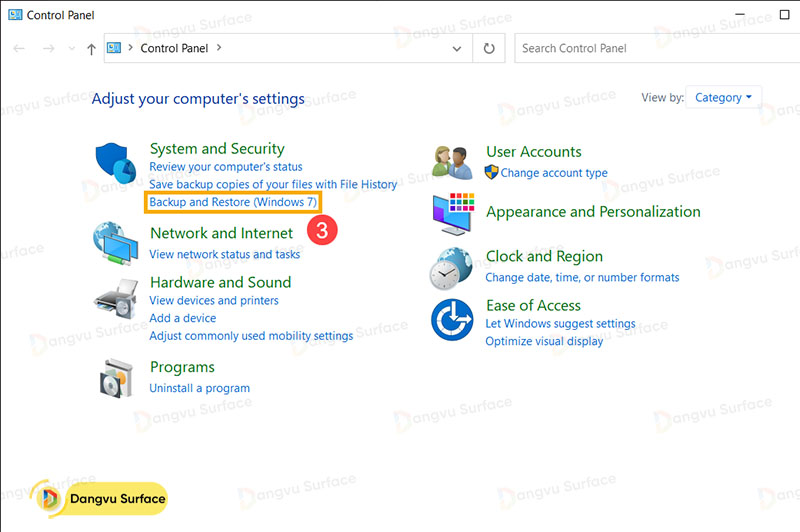
Task: Click the Programs disc box icon
Action: (116, 378)
